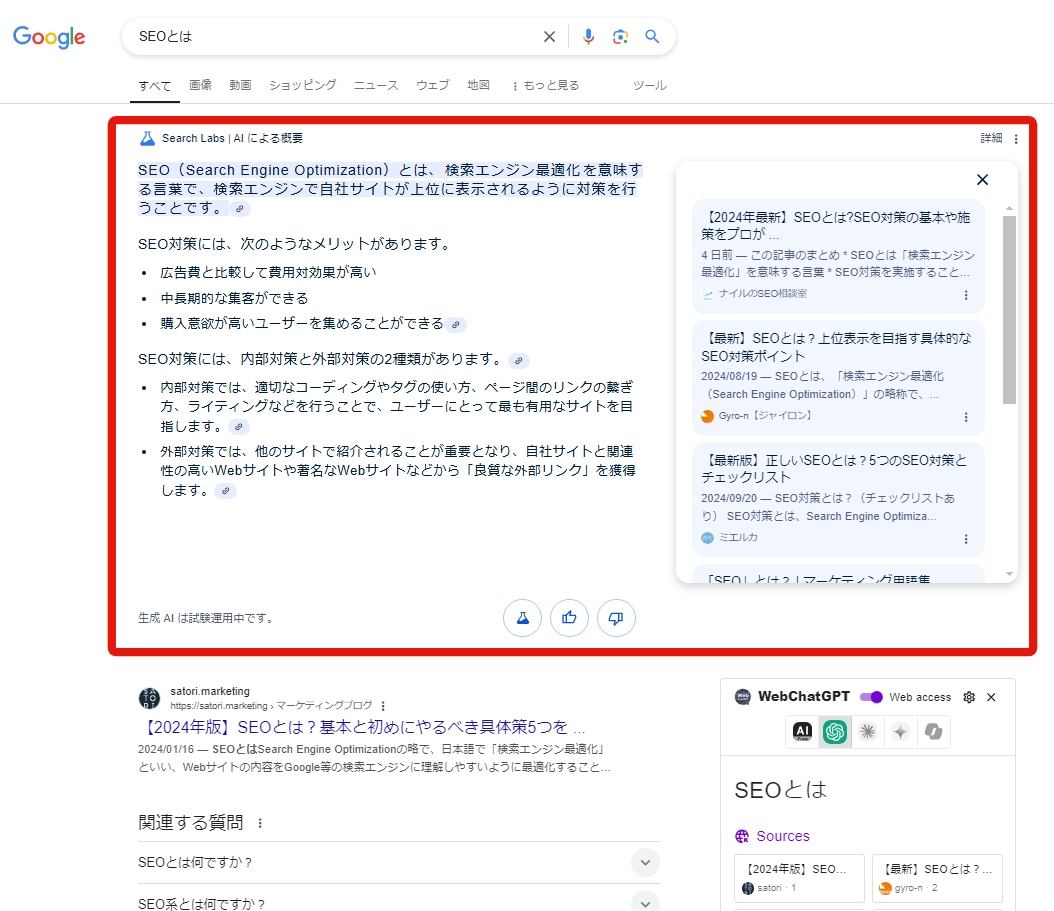
Task: Start voice search with the microphone icon
Action: tap(588, 37)
